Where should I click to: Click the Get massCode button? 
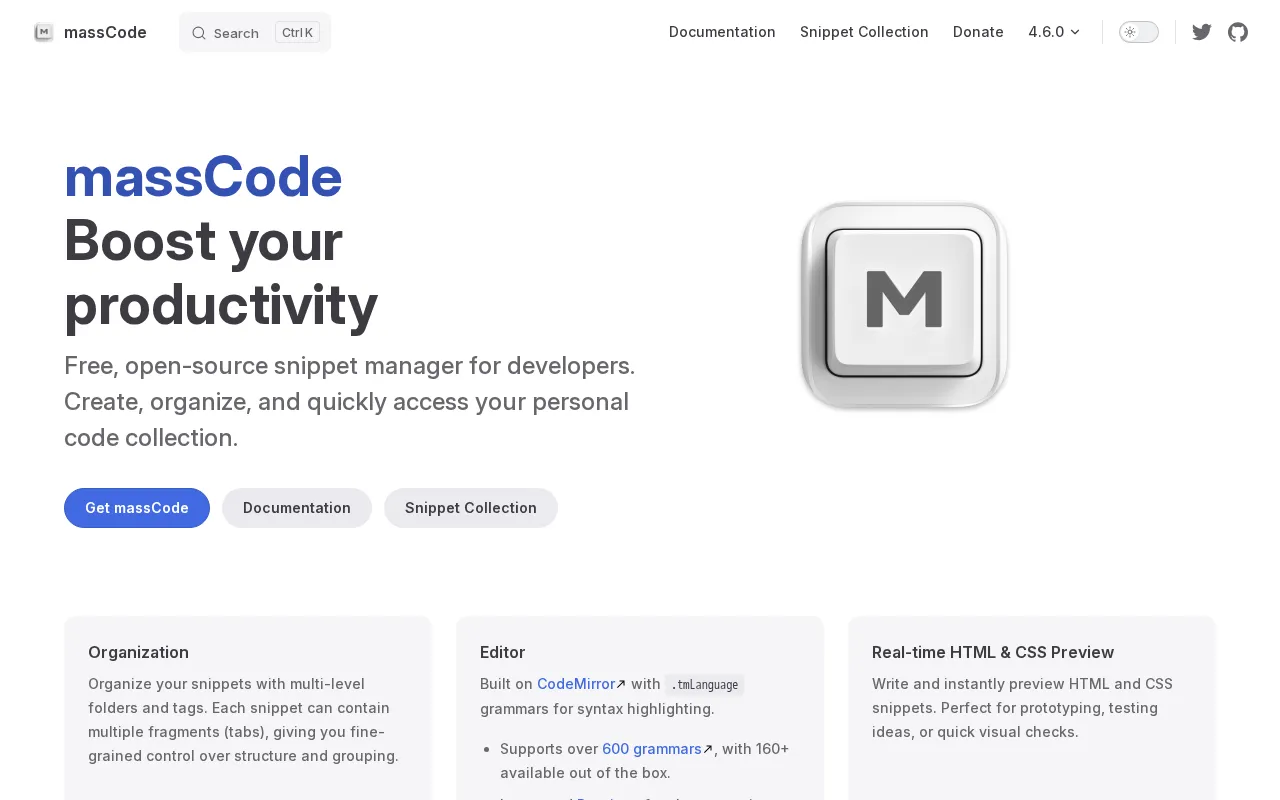[137, 508]
